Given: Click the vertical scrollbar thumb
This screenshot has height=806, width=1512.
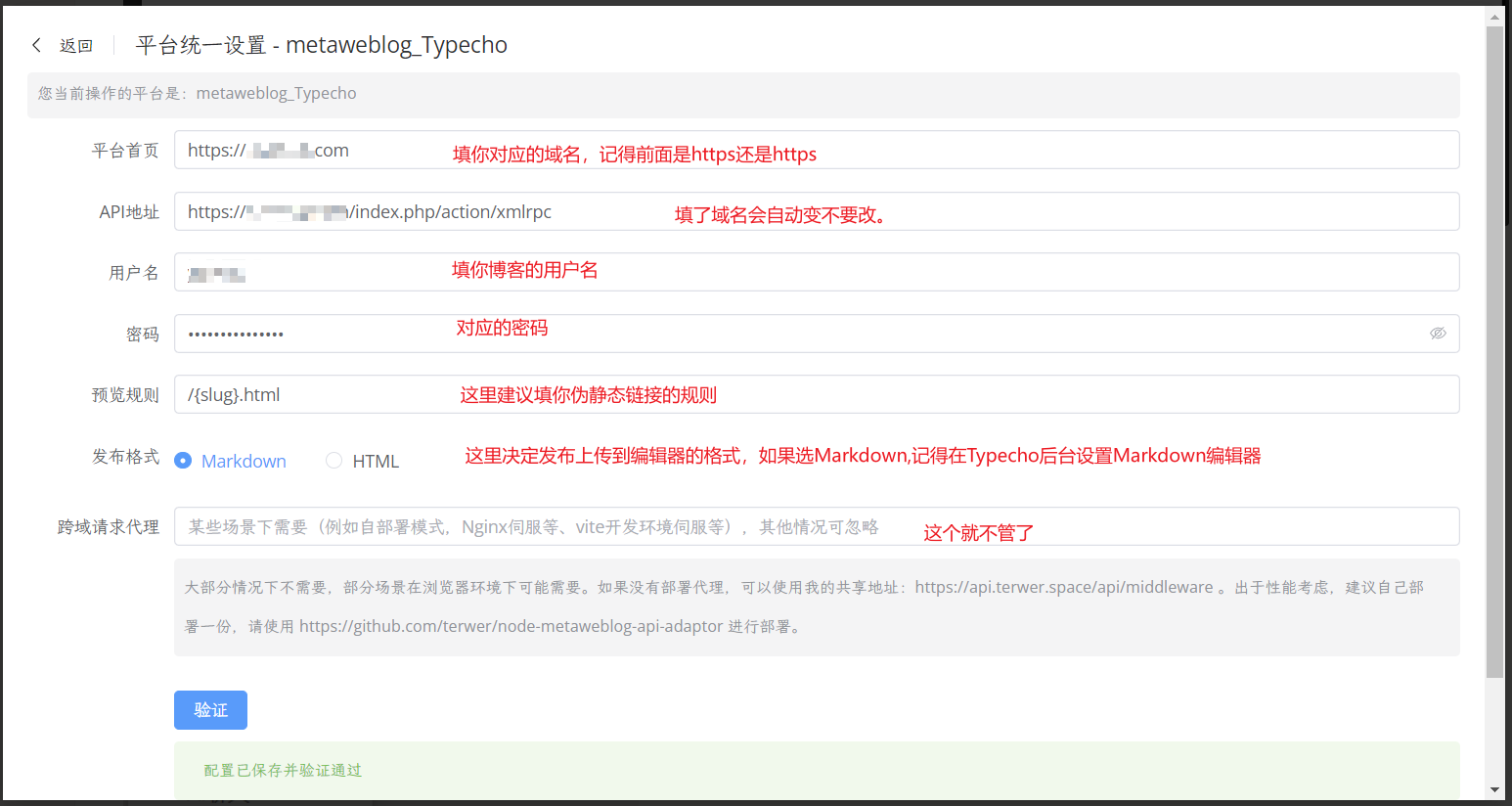Looking at the screenshot, I should click(x=1494, y=352).
